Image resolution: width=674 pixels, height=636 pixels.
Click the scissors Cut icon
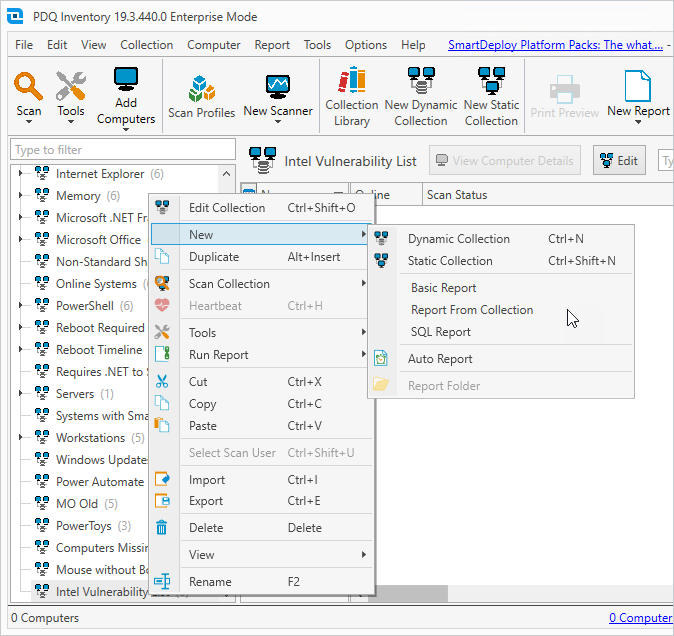pyautogui.click(x=162, y=381)
